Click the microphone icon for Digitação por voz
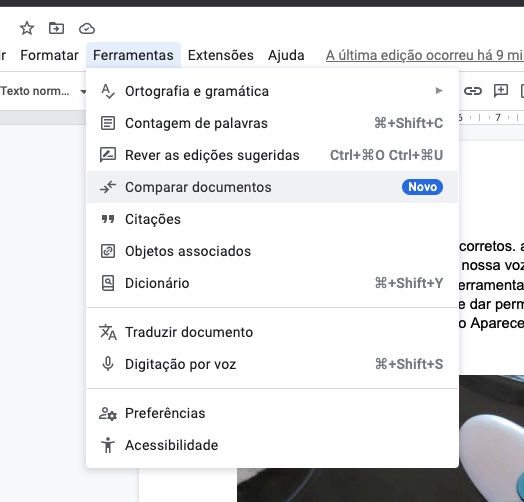Viewport: 524px width, 502px height. coord(108,364)
